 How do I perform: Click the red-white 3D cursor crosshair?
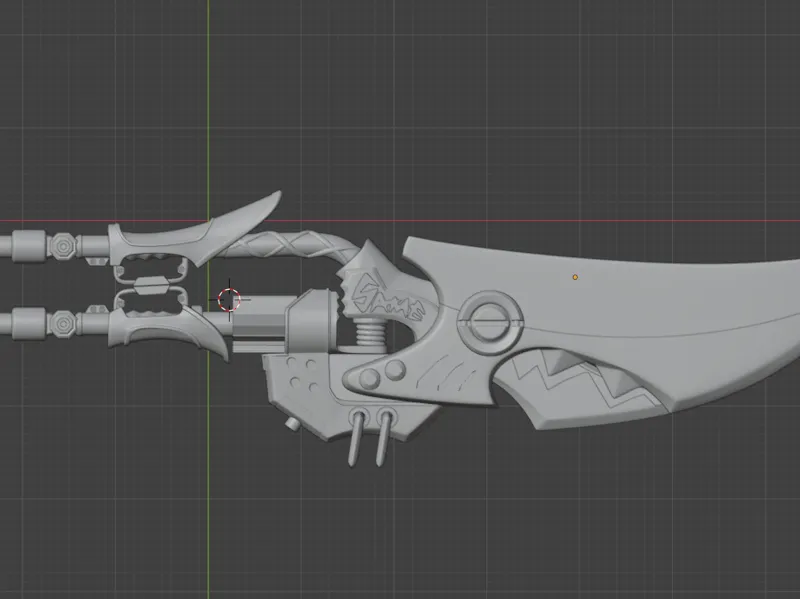[229, 300]
